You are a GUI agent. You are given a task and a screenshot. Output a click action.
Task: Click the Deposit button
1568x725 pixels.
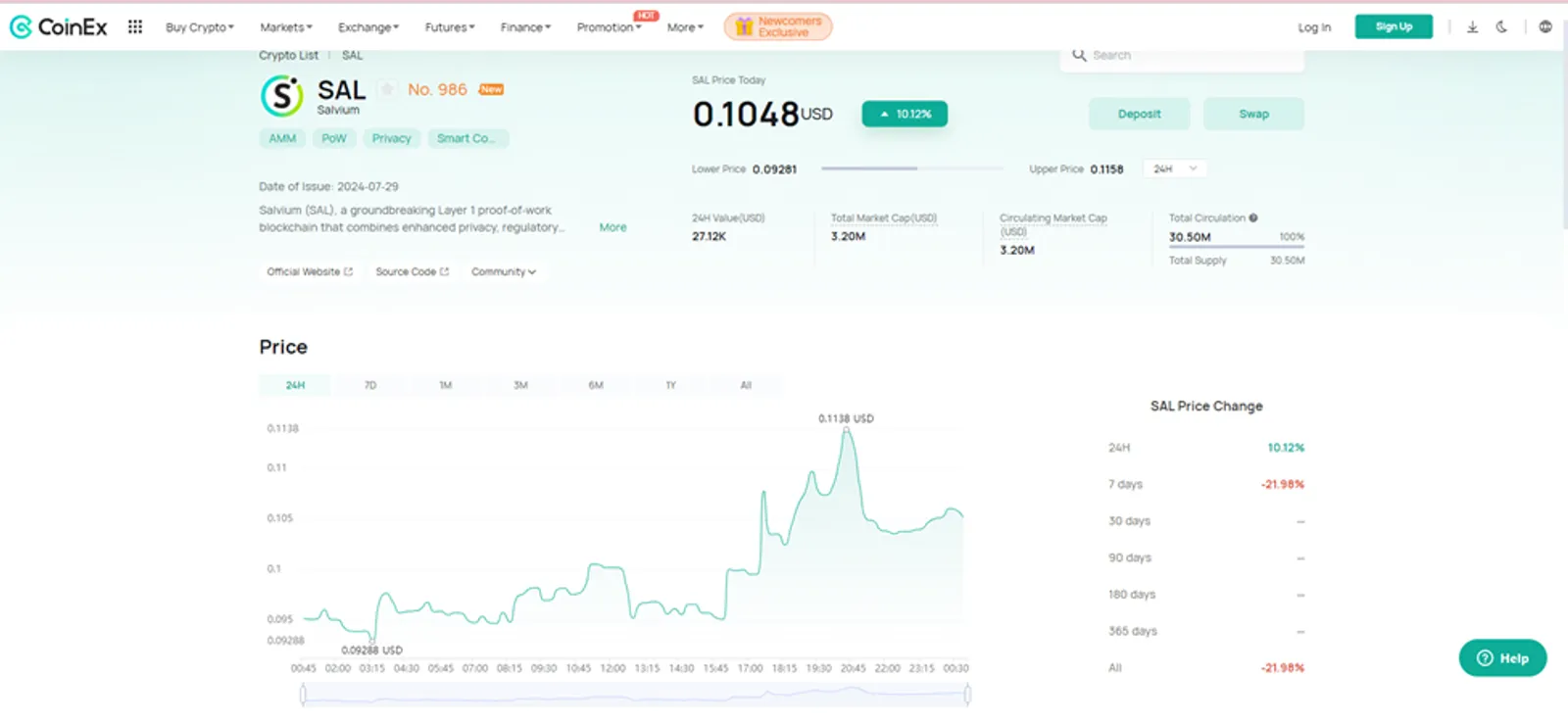point(1139,114)
